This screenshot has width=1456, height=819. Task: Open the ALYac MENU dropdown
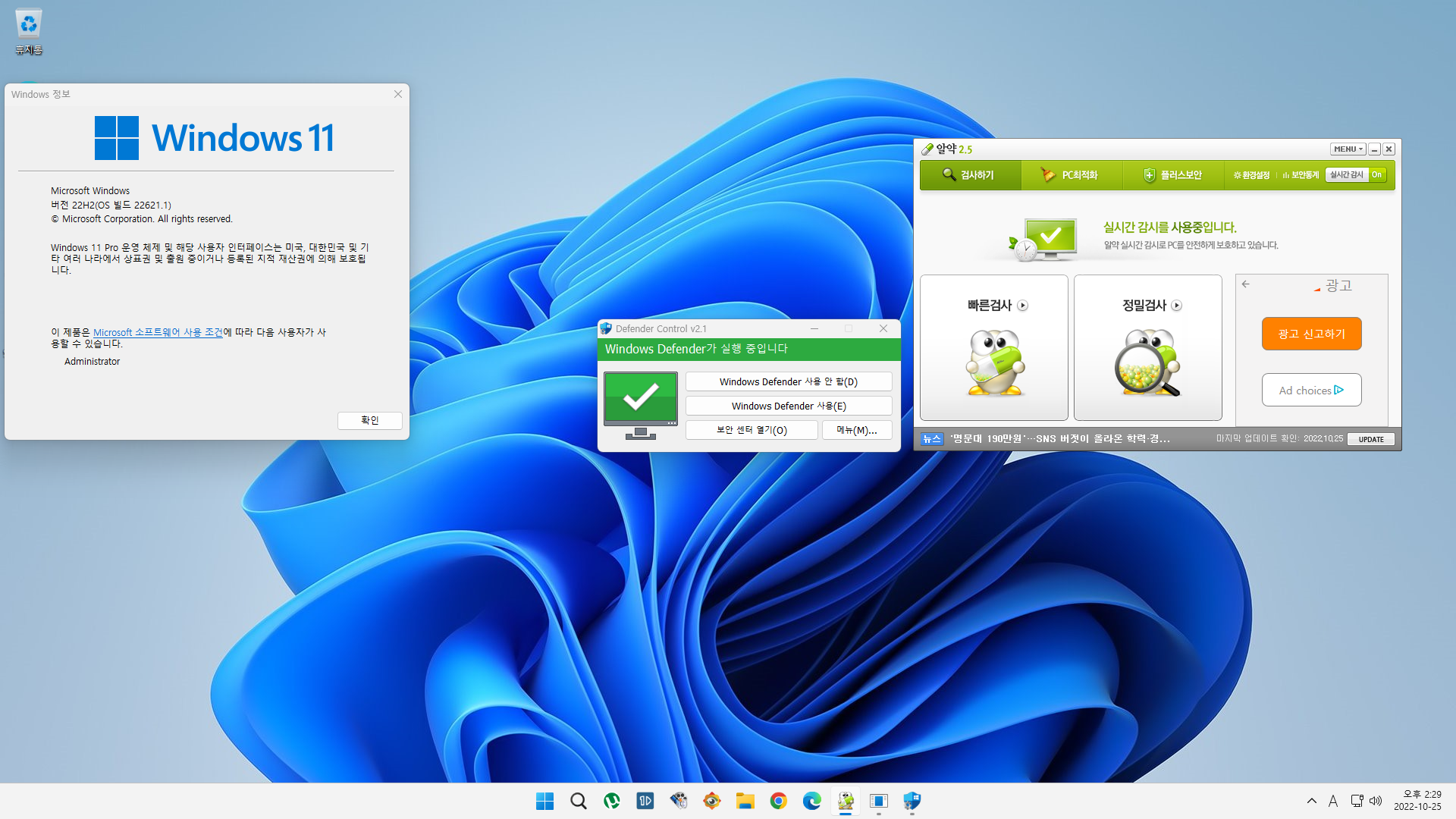point(1348,149)
